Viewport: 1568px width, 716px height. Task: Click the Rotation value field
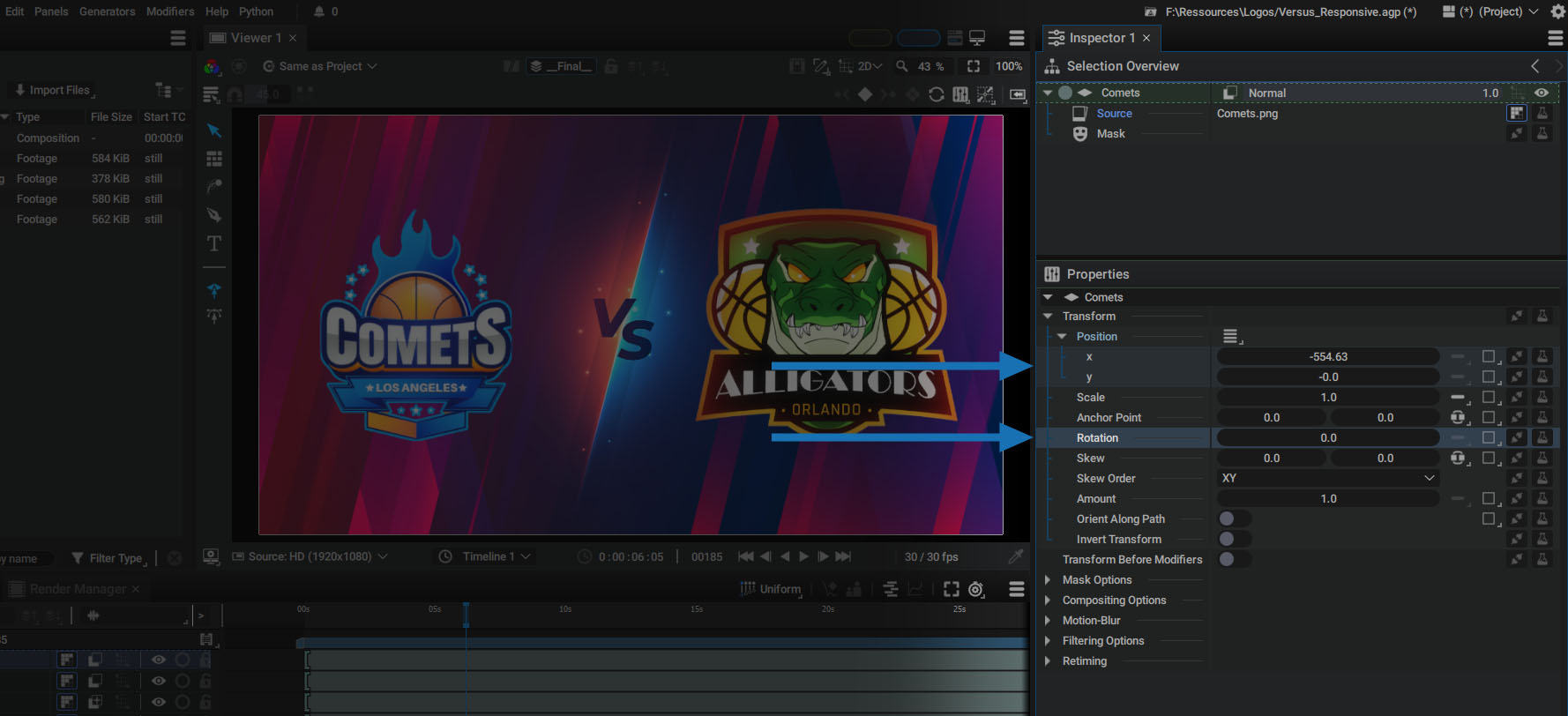point(1328,437)
